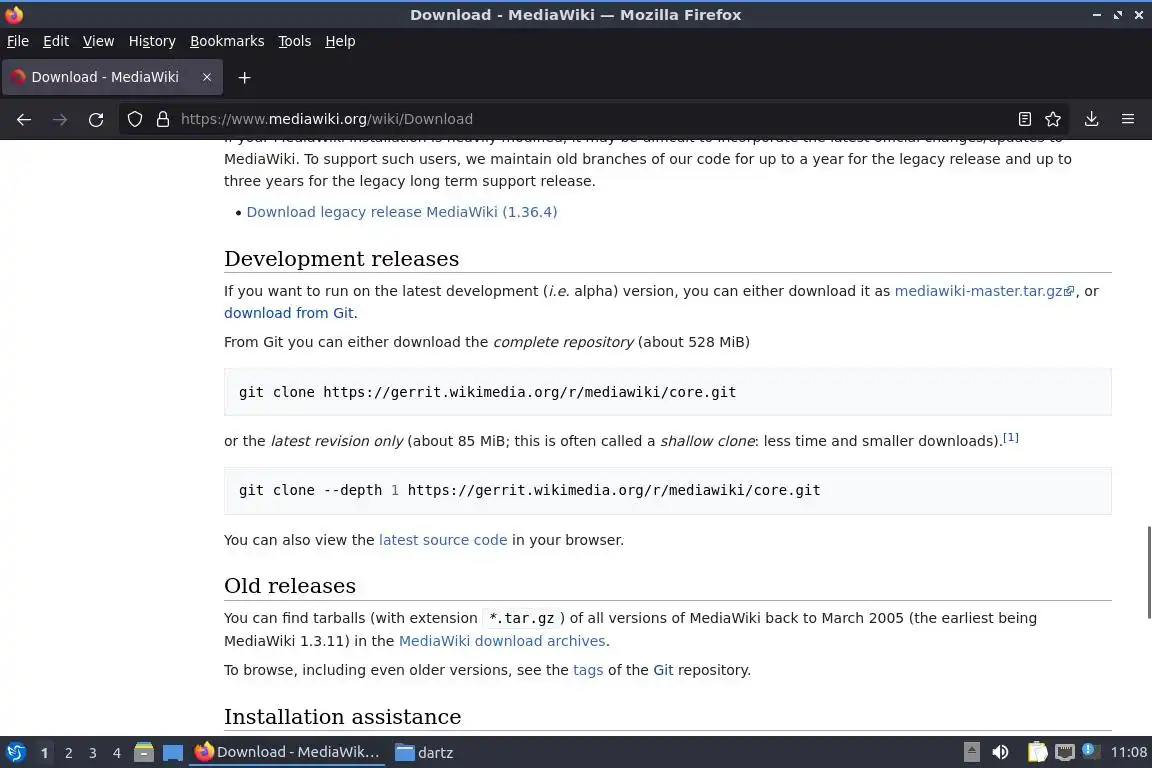Open the latest source code link
1152x768 pixels.
(443, 540)
